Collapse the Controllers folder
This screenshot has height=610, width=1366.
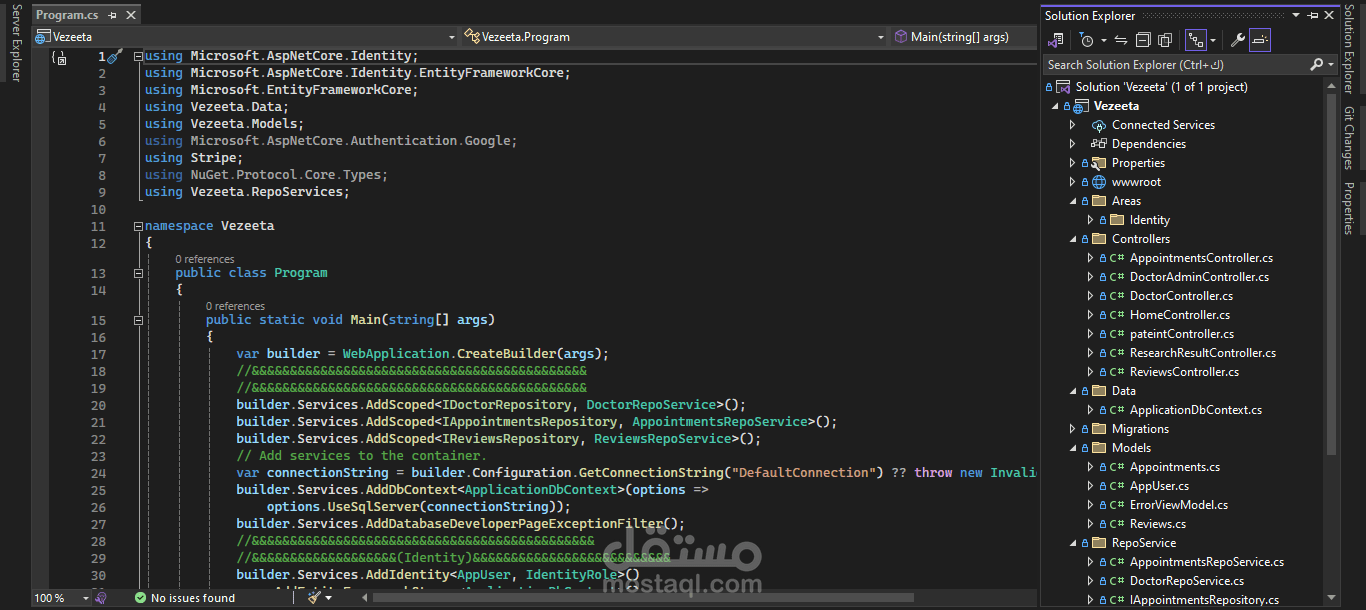[1073, 239]
